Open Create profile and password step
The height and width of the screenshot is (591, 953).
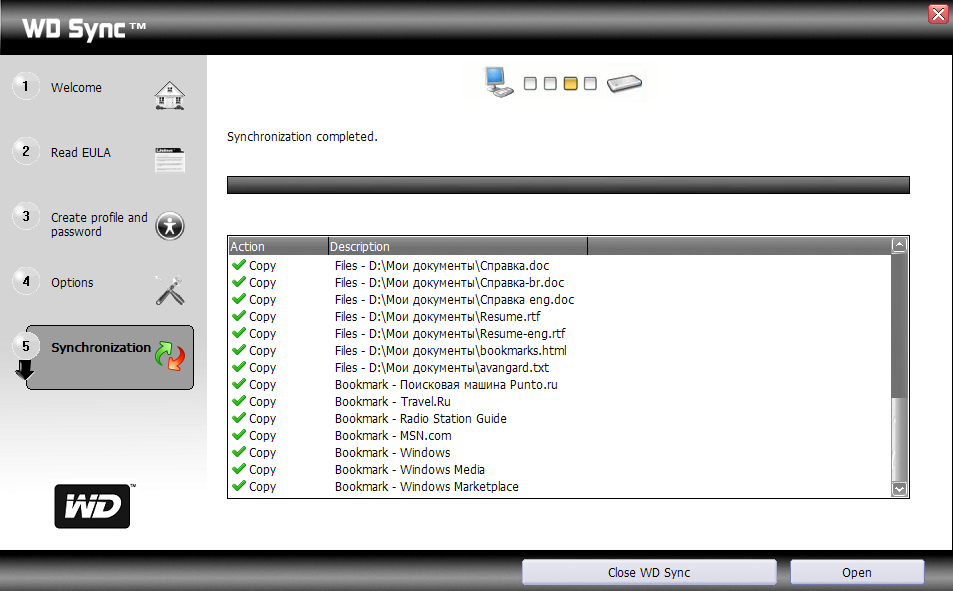pyautogui.click(x=99, y=224)
